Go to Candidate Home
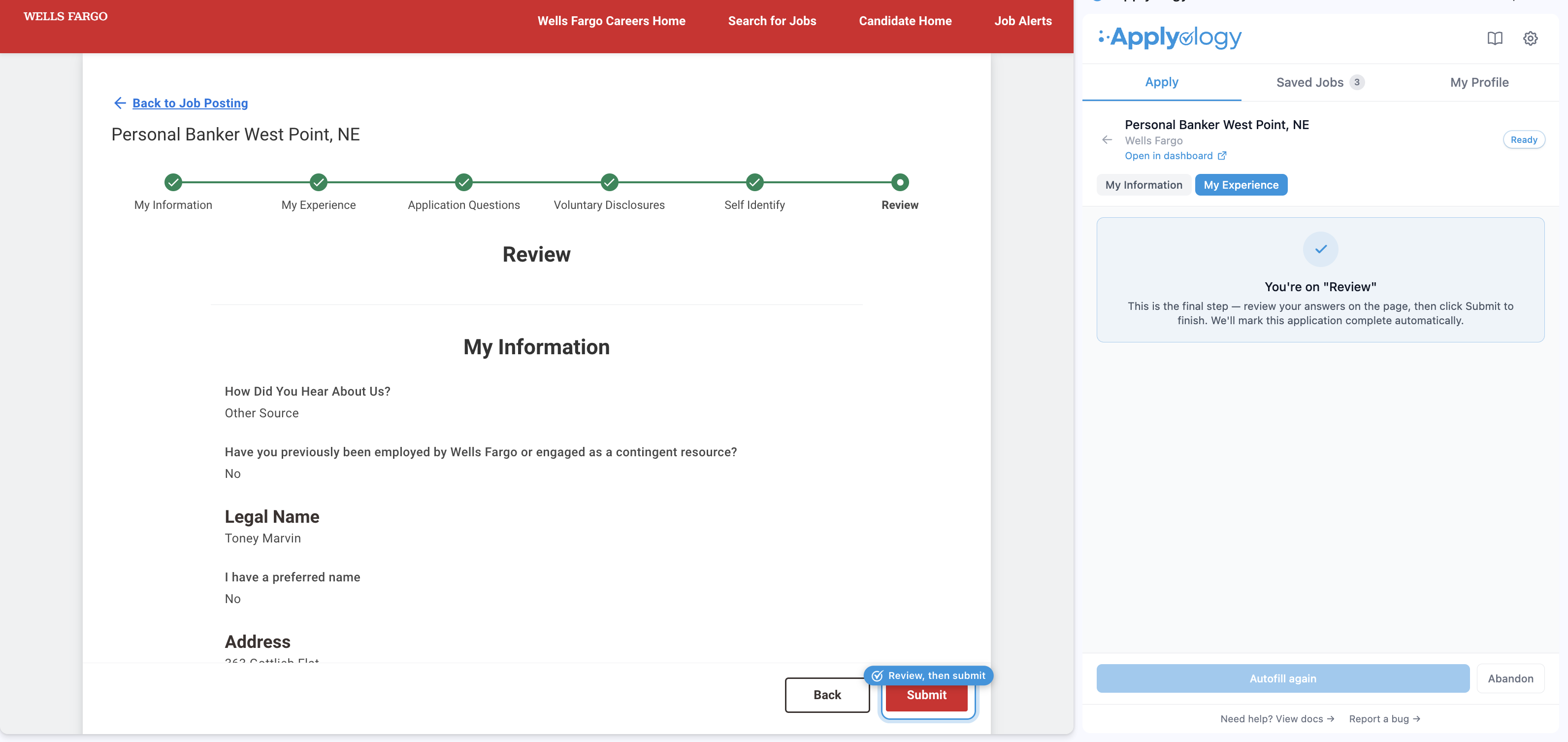Image resolution: width=1568 pixels, height=742 pixels. [x=905, y=21]
